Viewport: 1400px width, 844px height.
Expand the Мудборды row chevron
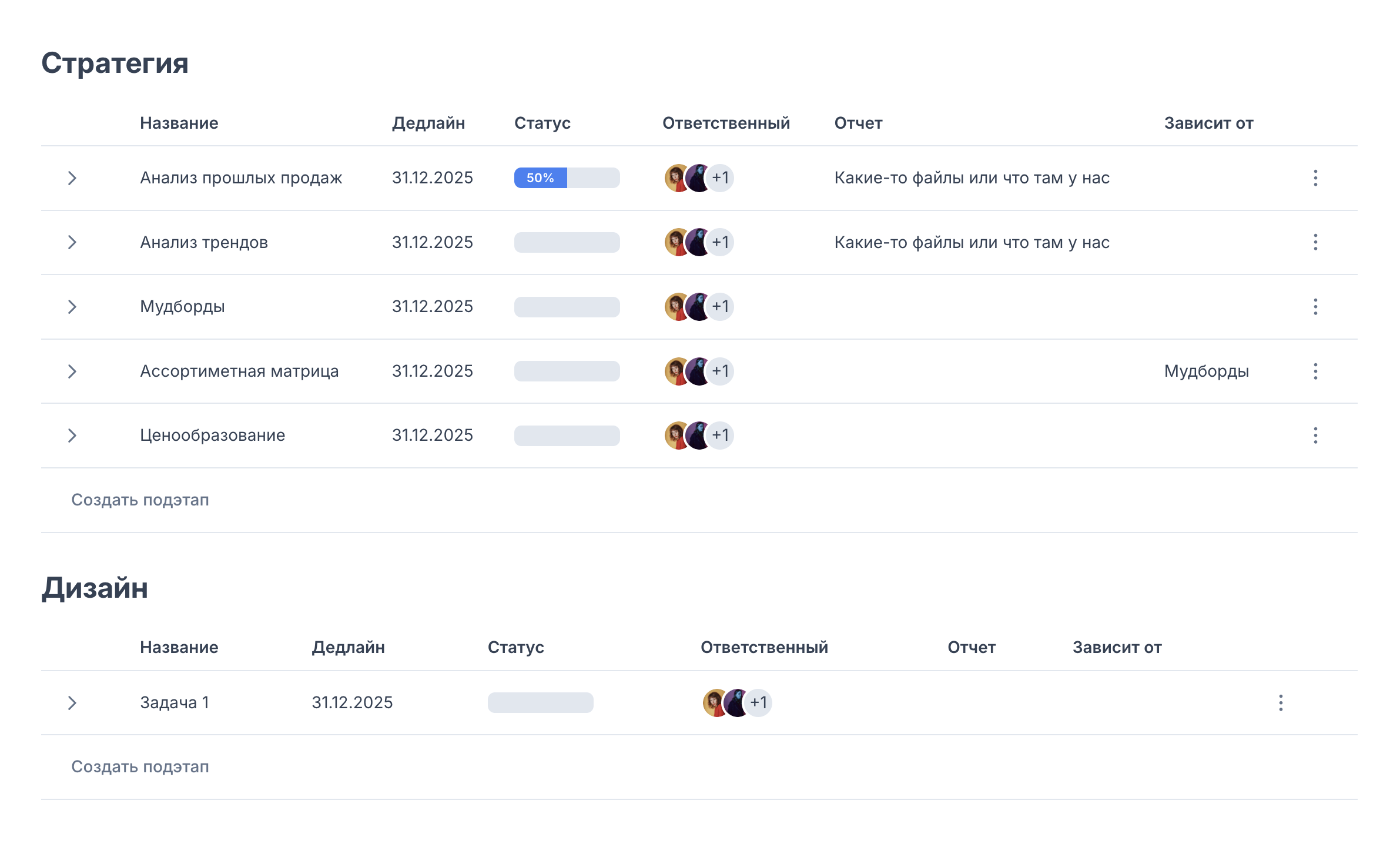point(72,307)
